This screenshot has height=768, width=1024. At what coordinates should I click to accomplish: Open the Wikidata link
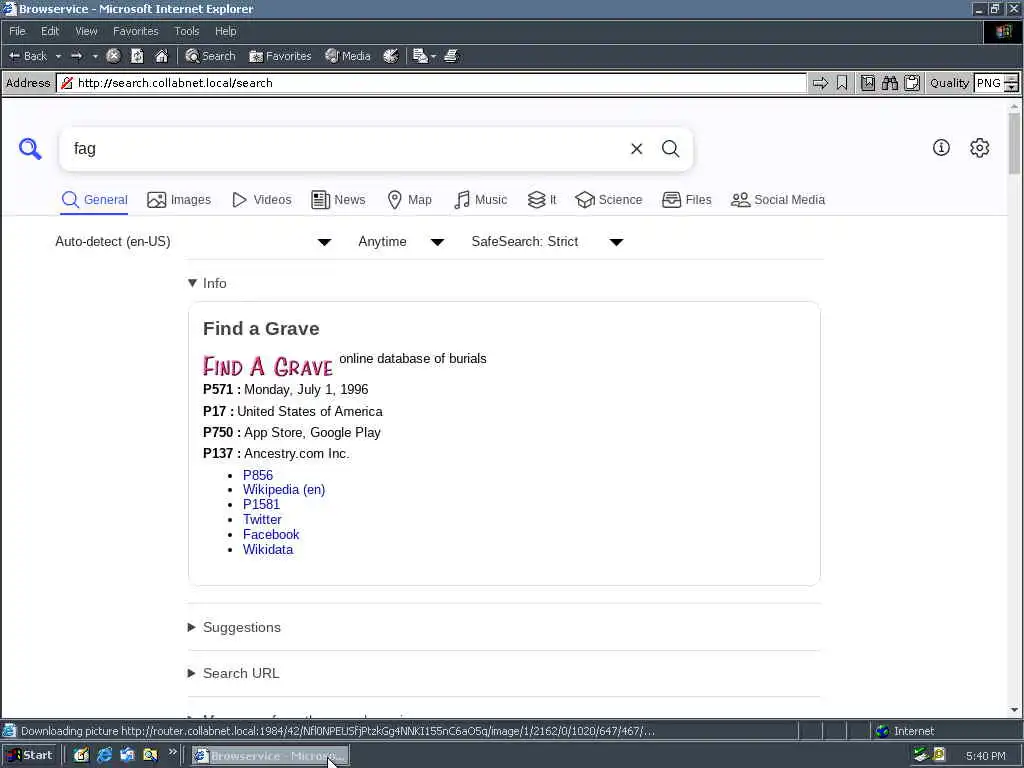tap(268, 550)
